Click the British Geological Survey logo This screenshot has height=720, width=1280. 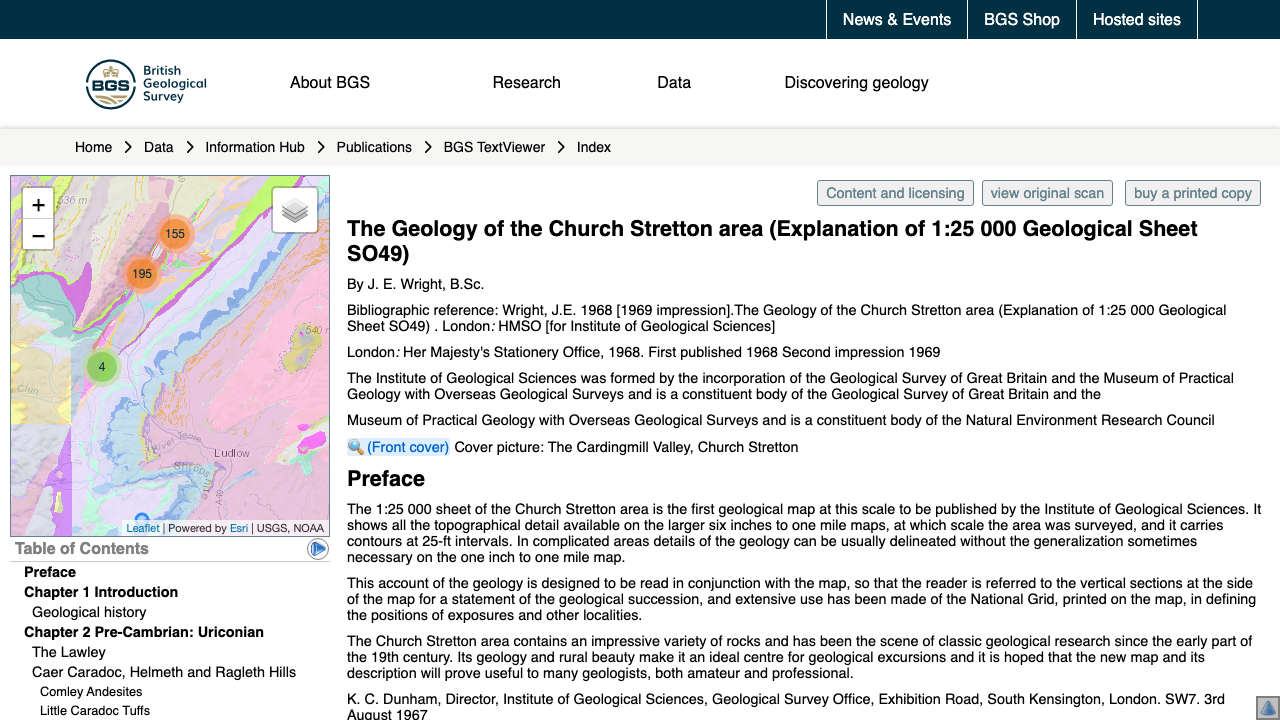click(x=146, y=84)
